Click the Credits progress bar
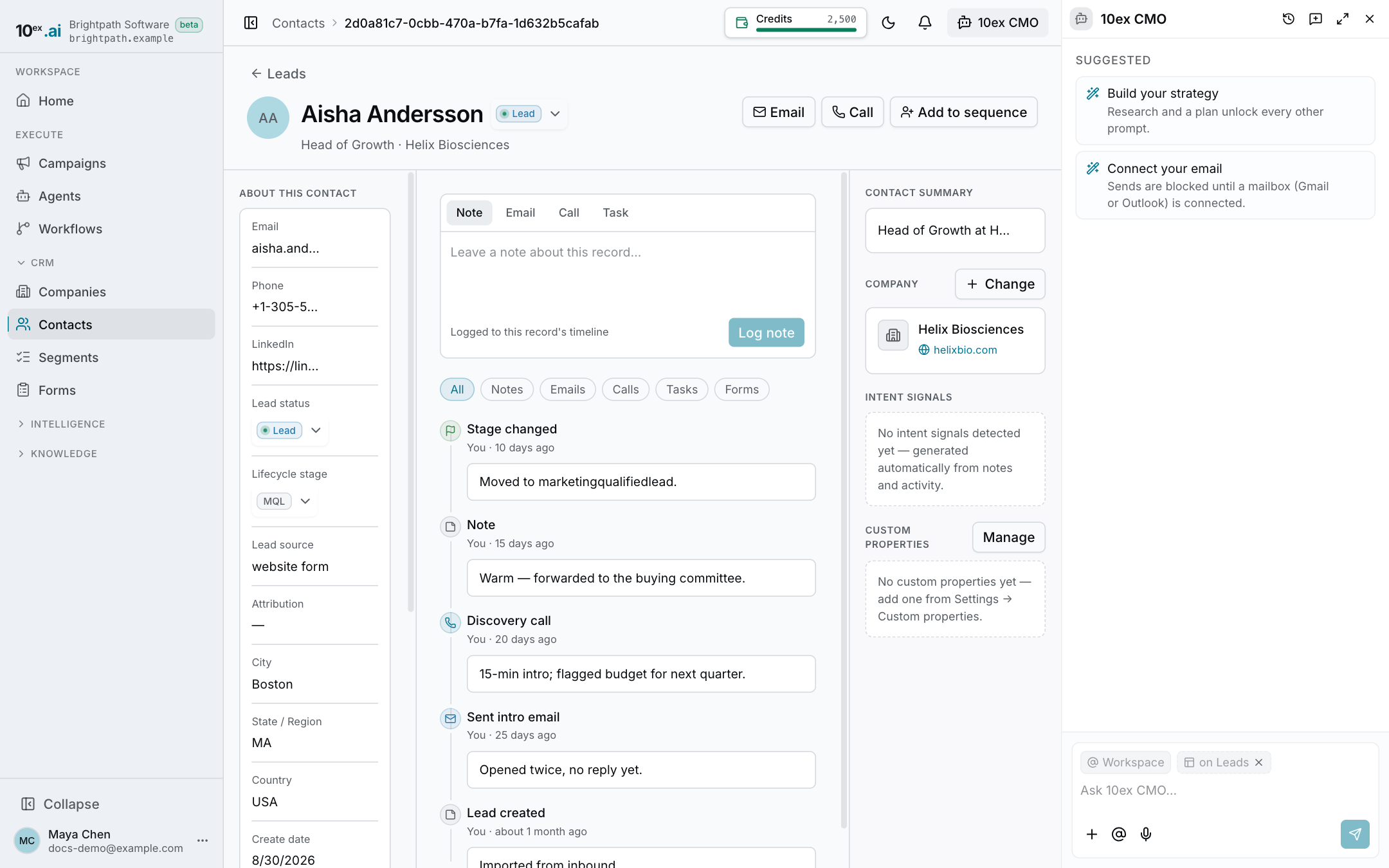This screenshot has height=868, width=1389. click(806, 30)
